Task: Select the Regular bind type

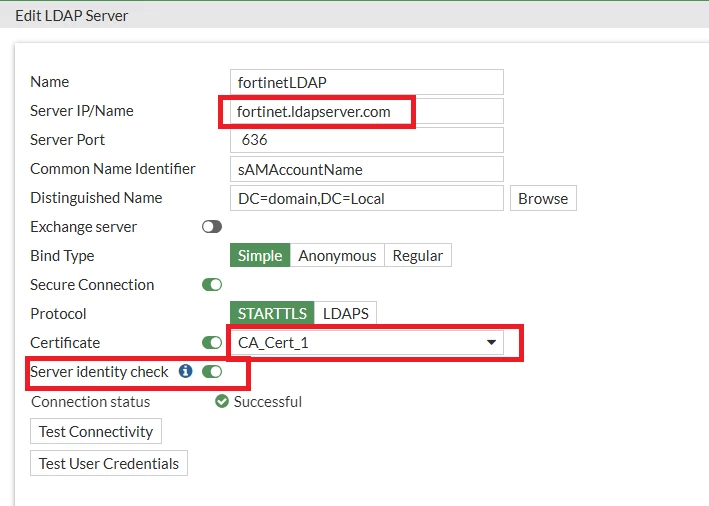Action: coord(418,255)
